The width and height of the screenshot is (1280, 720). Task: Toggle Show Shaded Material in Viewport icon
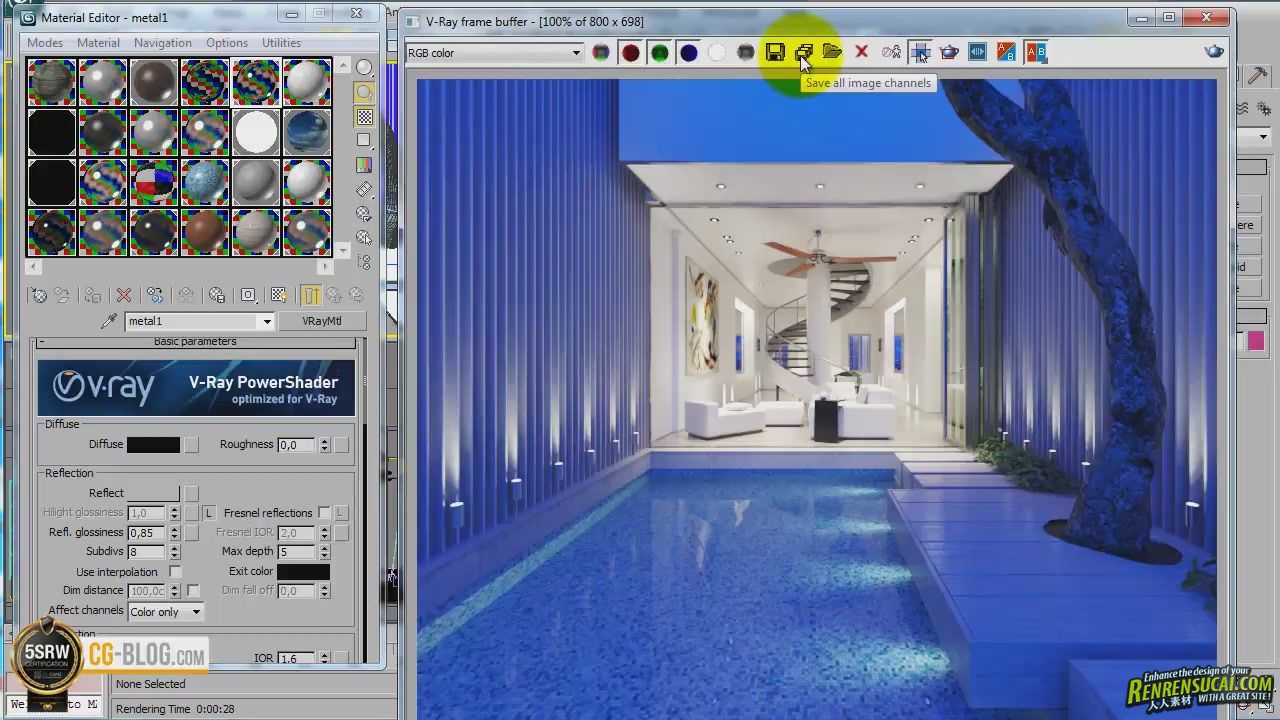pos(279,295)
